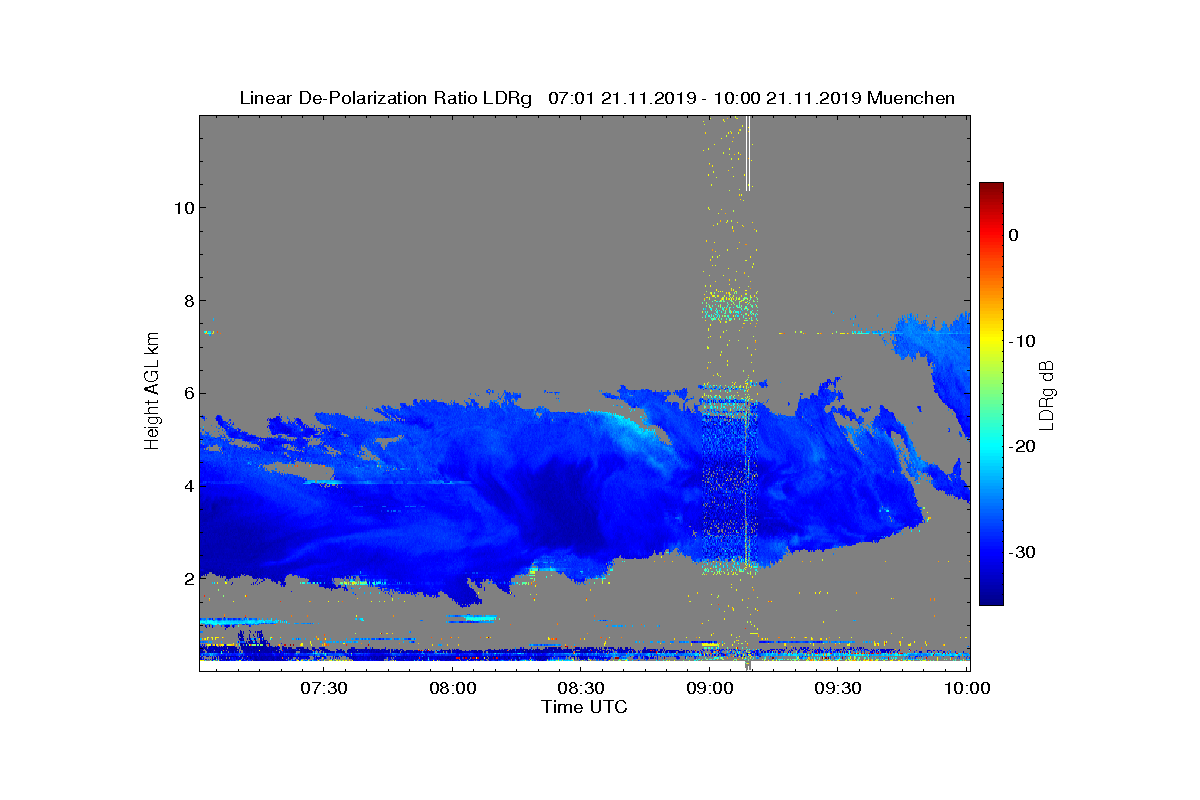Viewport: 1200px width, 800px height.
Task: Click the 10:00 time tick label
Action: coord(967,688)
